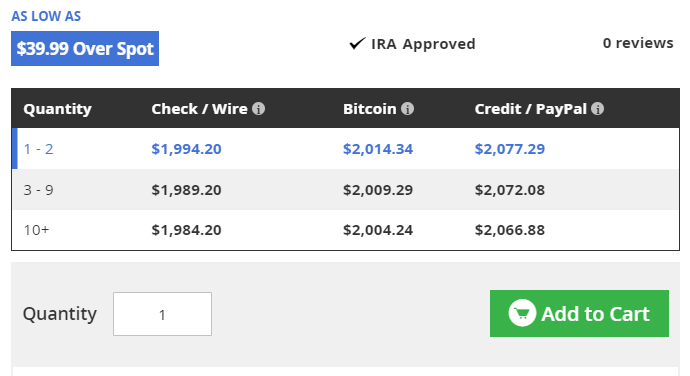Click the $2,014.34 Bitcoin price
690x376 pixels.
pos(378,149)
